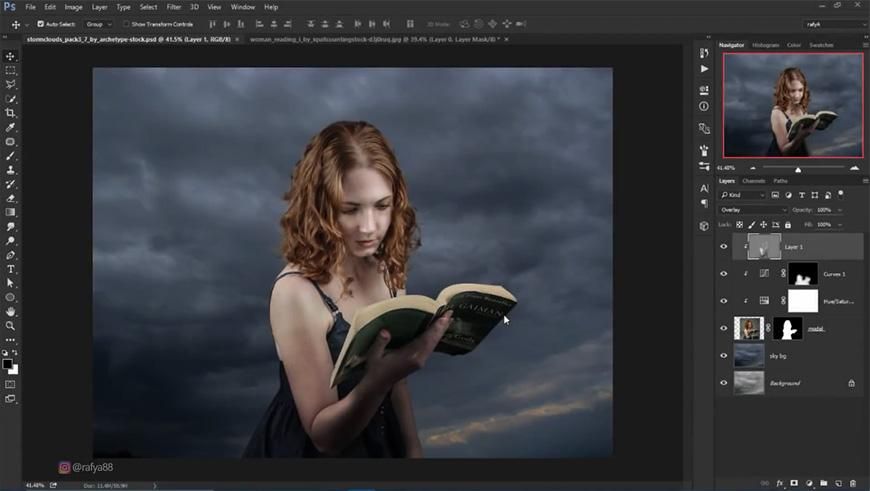The width and height of the screenshot is (870, 491).
Task: Hide the sky bg layer
Action: coord(724,355)
